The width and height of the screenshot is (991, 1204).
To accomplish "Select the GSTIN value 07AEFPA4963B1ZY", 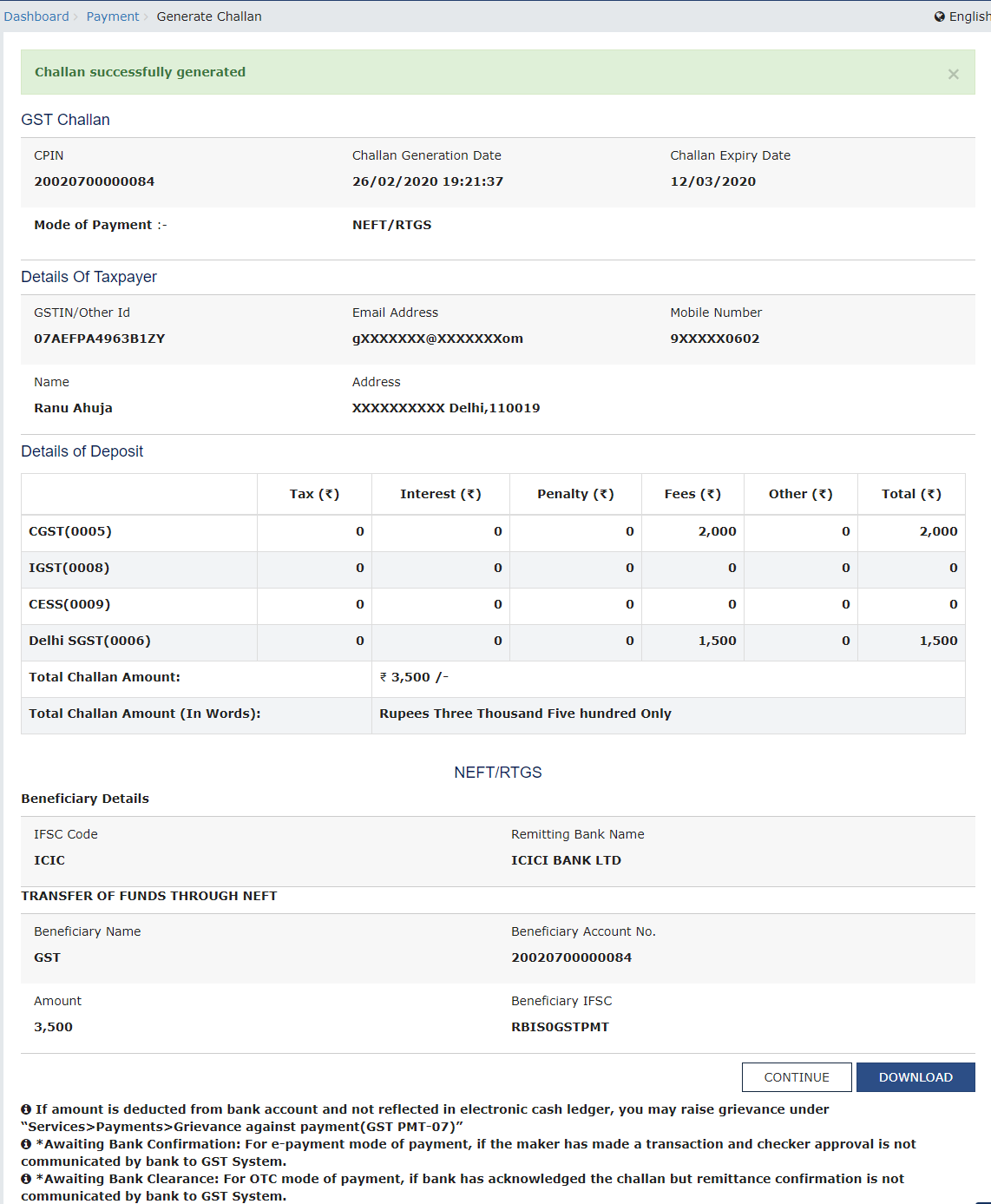I will pyautogui.click(x=100, y=339).
